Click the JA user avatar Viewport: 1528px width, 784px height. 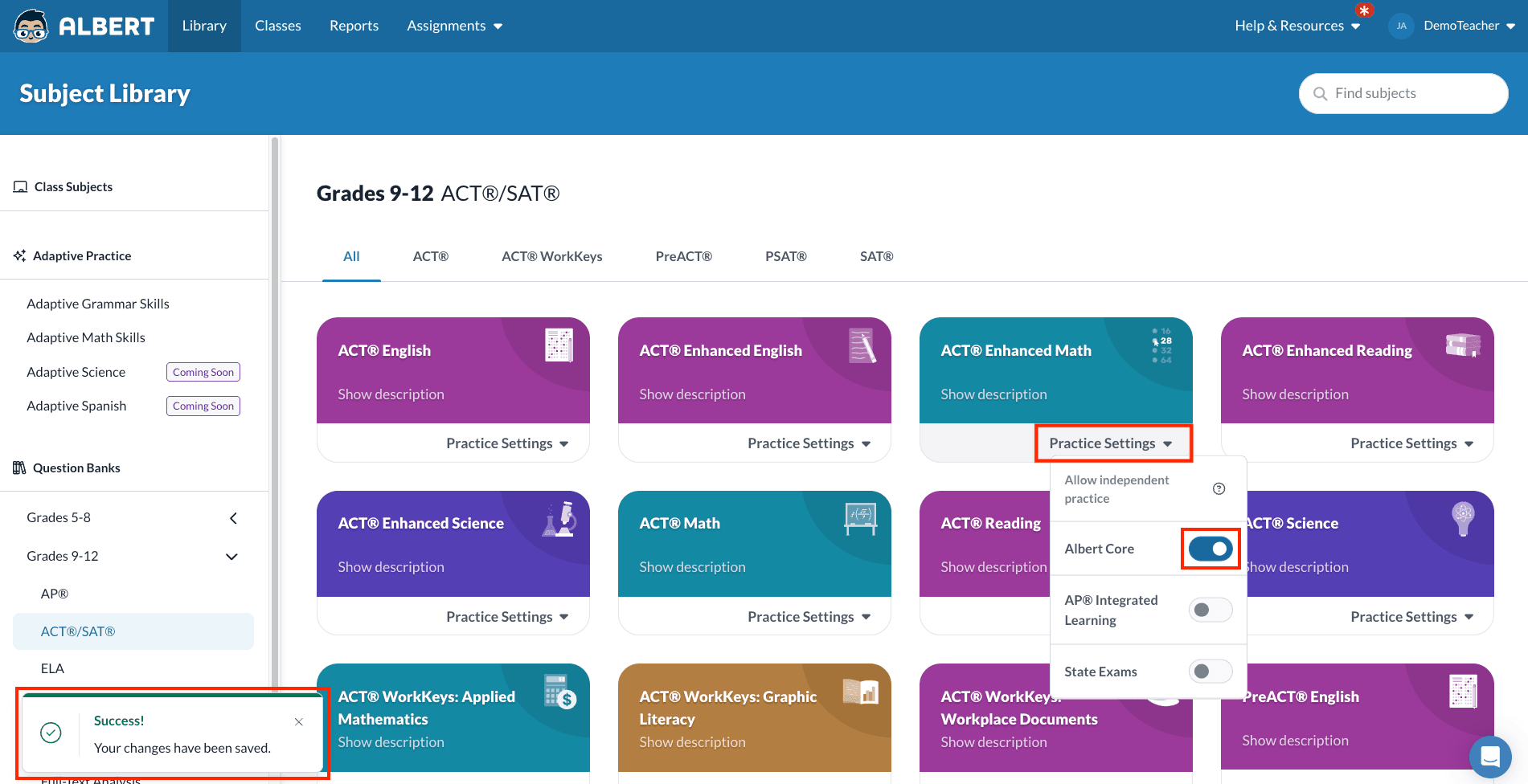1401,26
